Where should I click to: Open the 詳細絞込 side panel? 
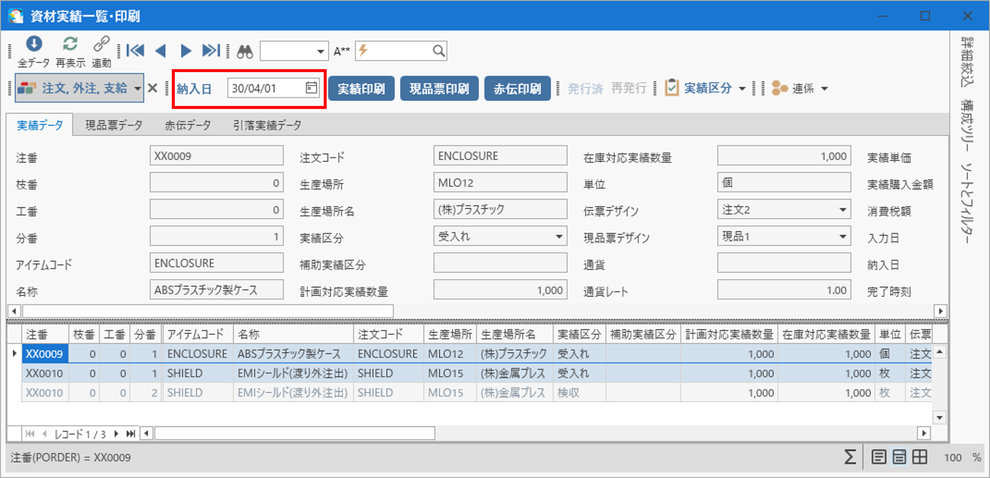(x=966, y=61)
